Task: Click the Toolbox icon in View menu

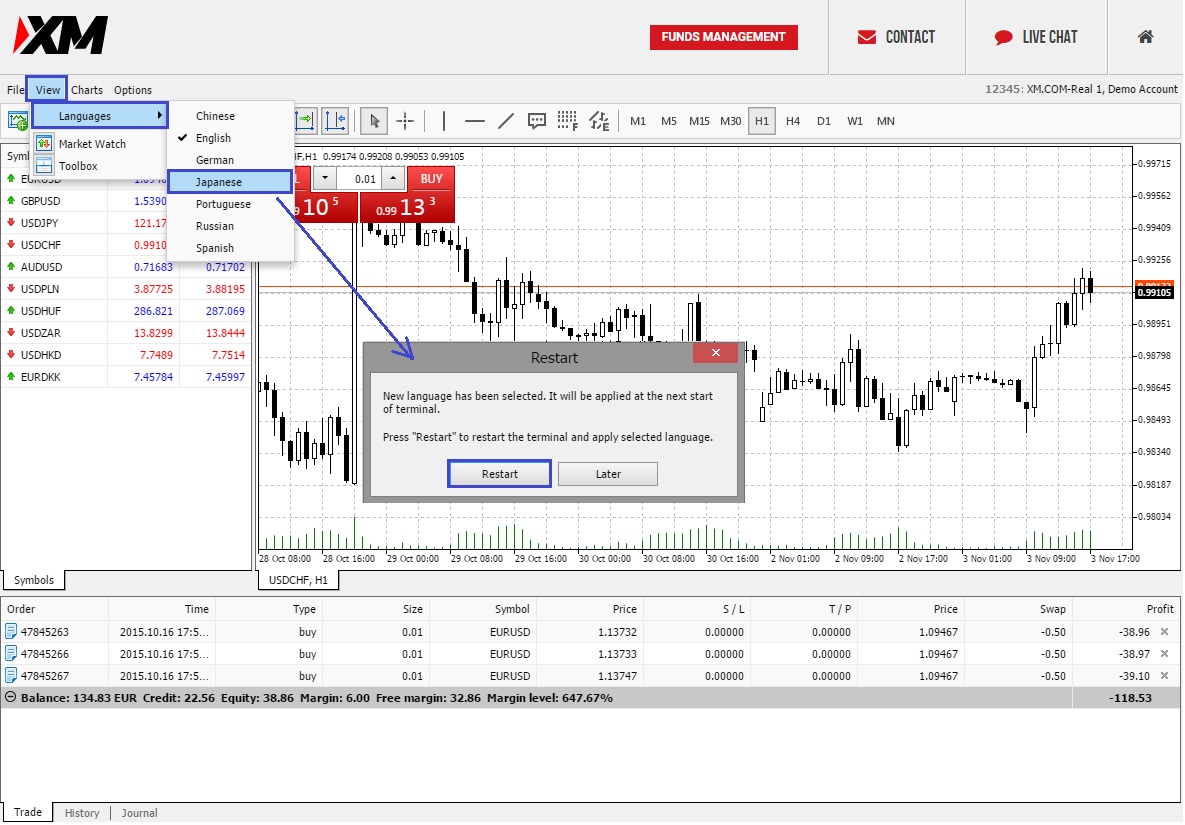Action: (x=45, y=165)
